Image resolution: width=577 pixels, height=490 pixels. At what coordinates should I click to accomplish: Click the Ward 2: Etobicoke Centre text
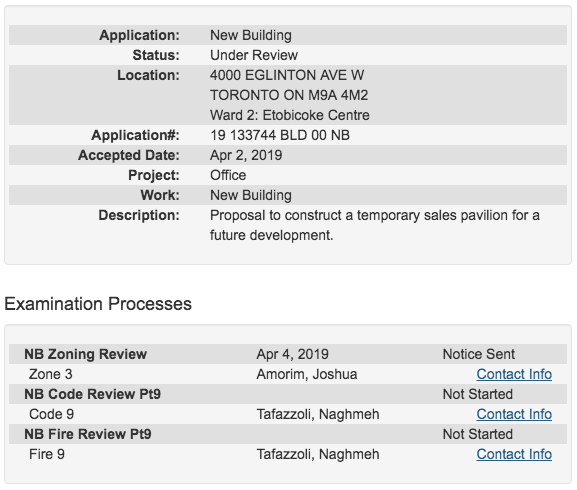pos(290,115)
